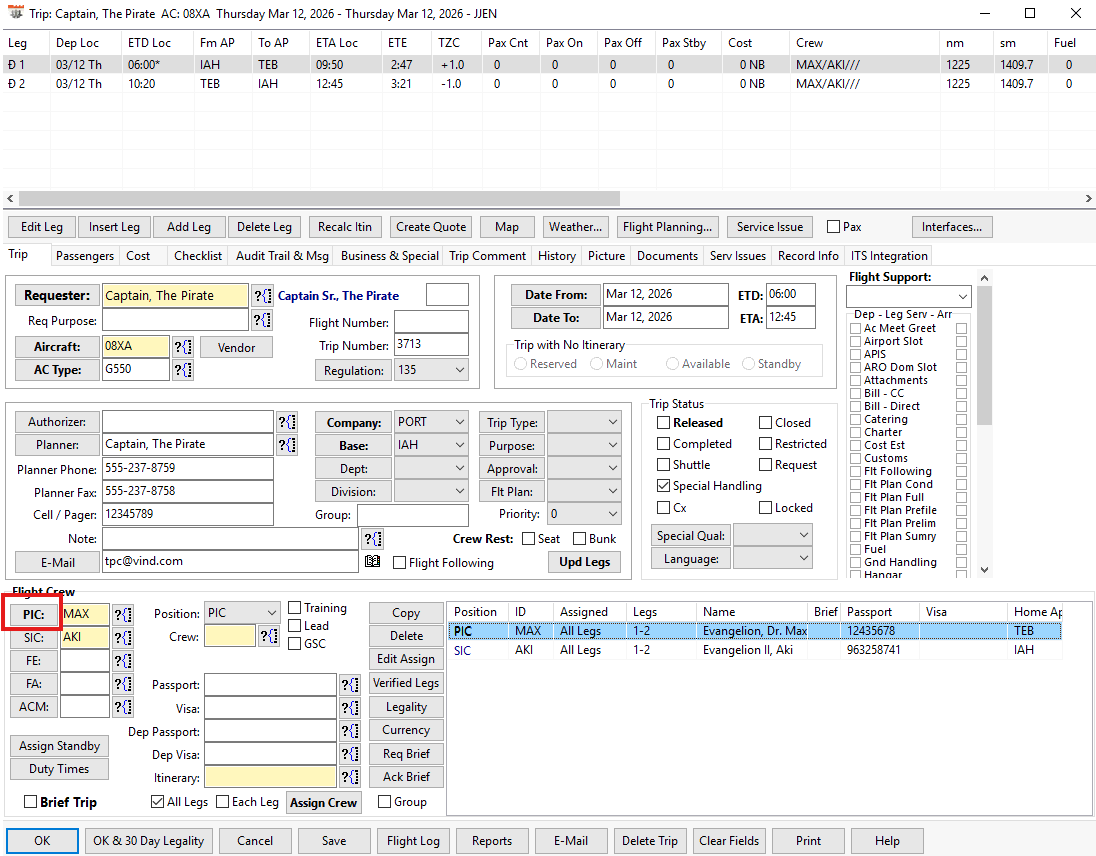1096x856 pixels.
Task: Click lookup icon next to Planner field
Action: [x=287, y=445]
